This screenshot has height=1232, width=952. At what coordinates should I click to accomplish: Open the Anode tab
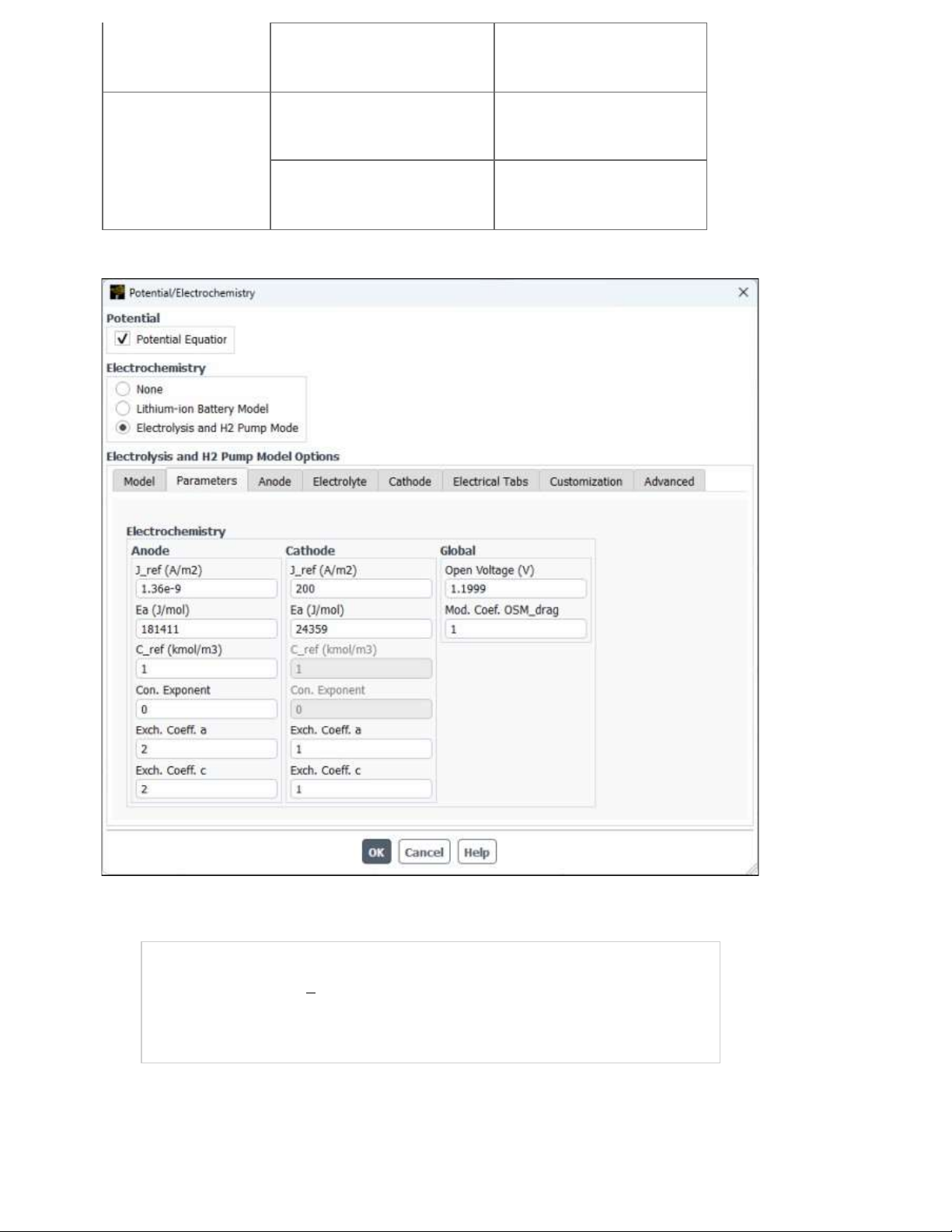click(x=274, y=481)
